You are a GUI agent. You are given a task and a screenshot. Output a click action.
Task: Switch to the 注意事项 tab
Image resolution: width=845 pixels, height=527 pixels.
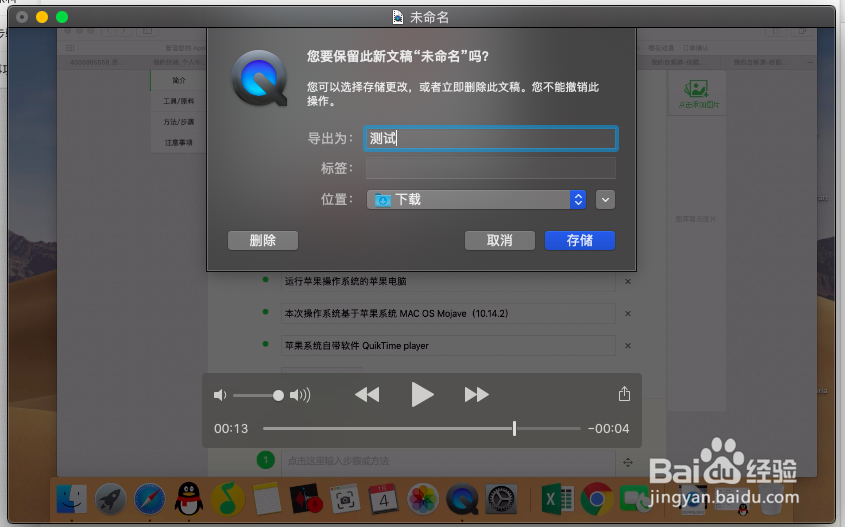[179, 142]
